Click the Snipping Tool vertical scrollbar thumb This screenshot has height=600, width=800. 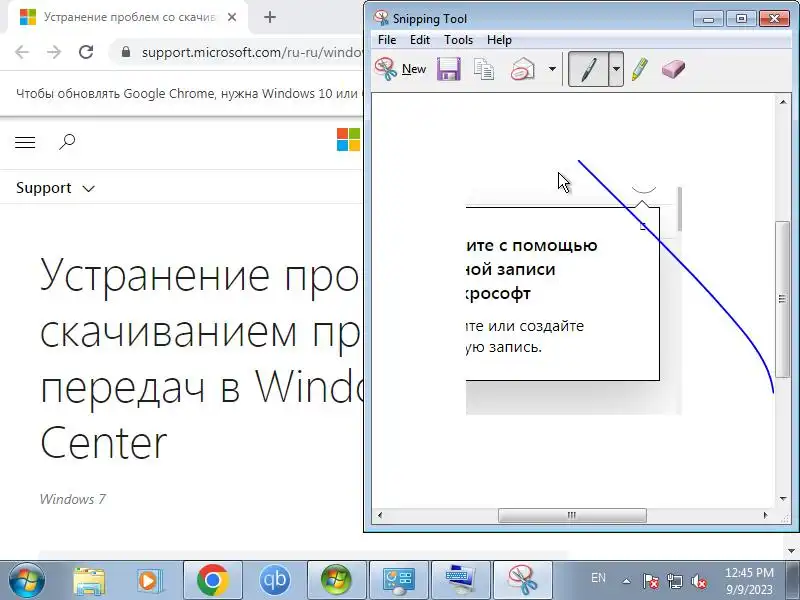click(782, 299)
